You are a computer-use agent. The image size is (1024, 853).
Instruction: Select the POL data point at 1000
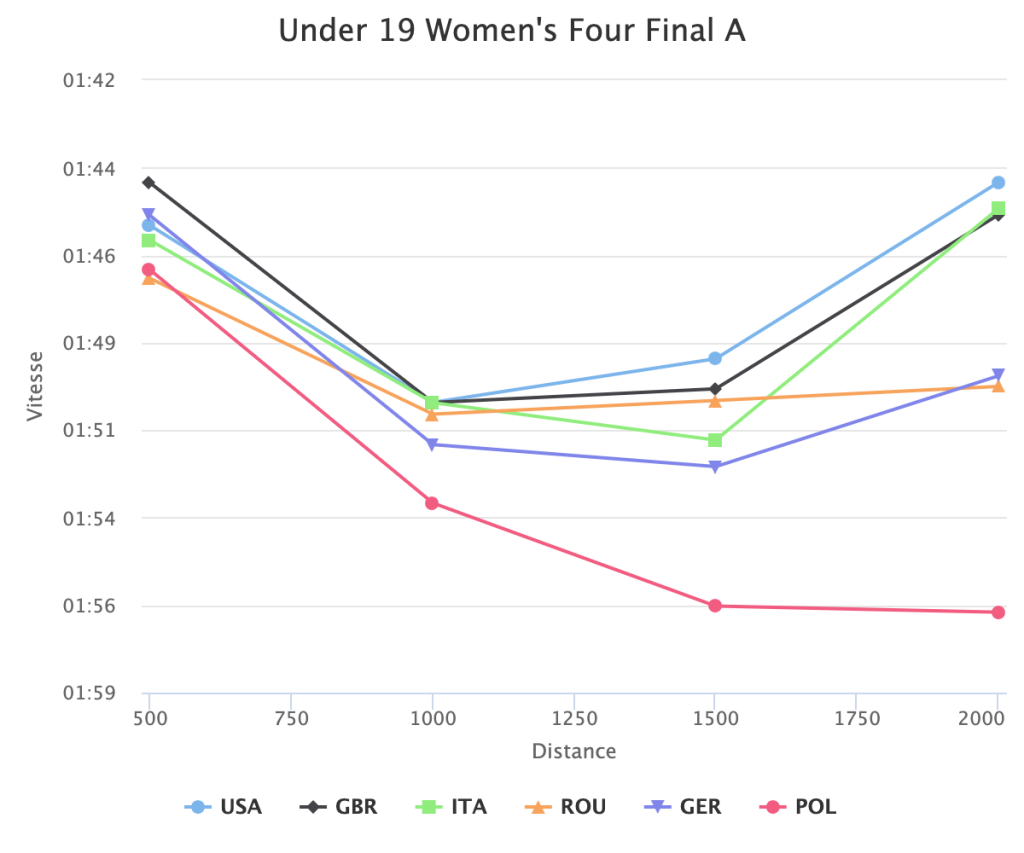coord(432,503)
